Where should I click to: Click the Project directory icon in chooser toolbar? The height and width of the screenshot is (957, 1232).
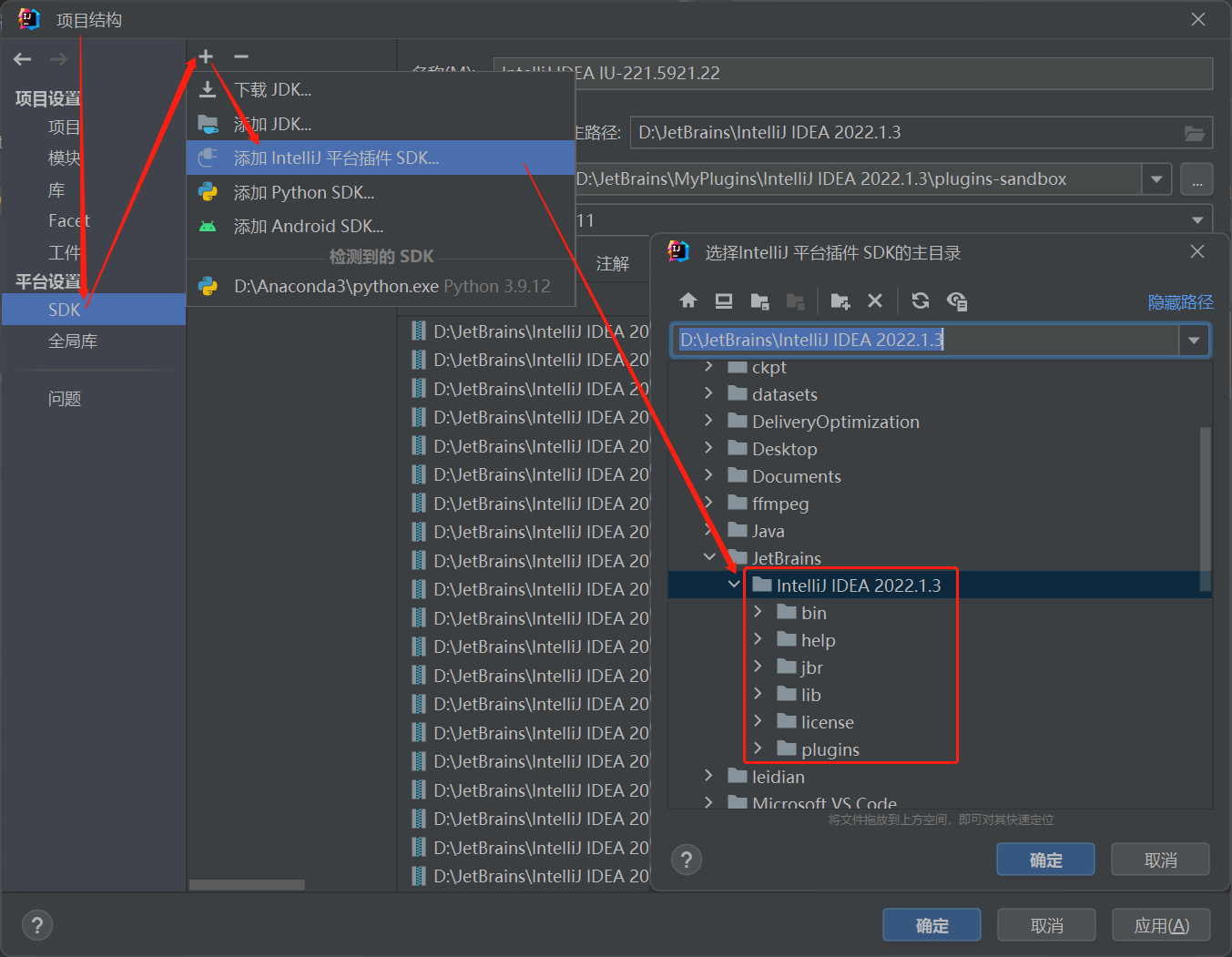(759, 300)
